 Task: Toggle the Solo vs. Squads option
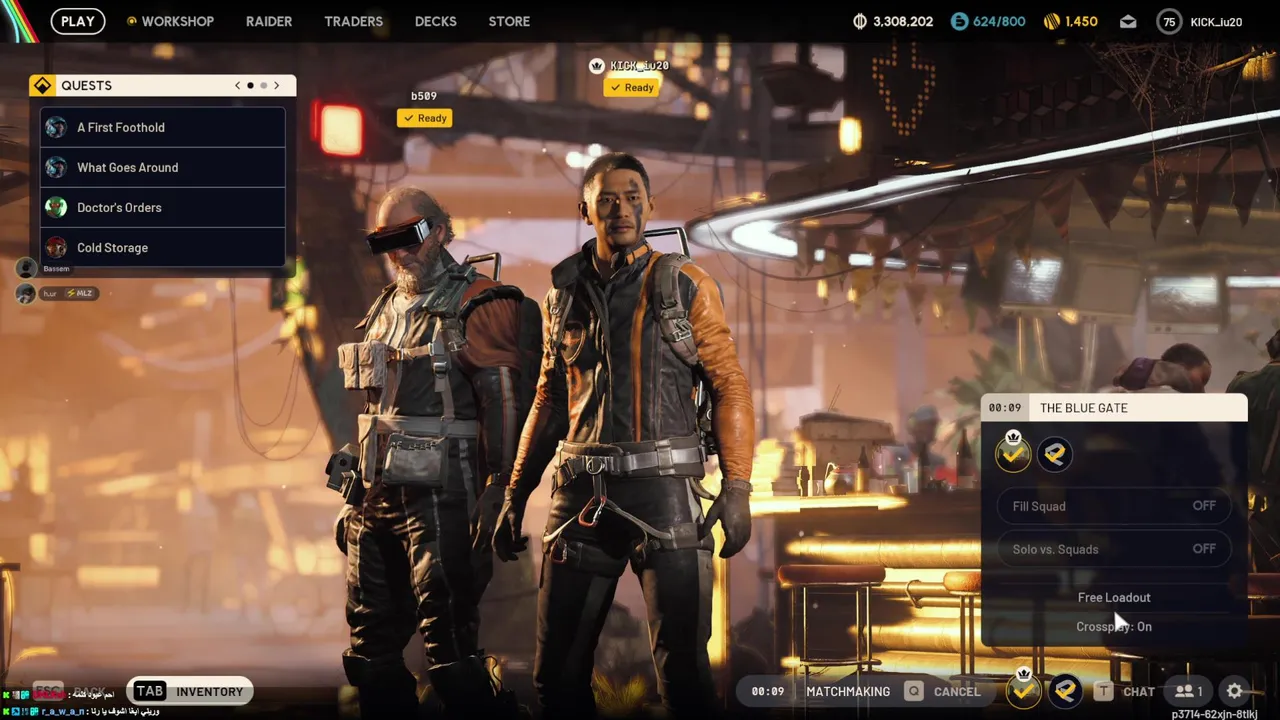point(1114,549)
